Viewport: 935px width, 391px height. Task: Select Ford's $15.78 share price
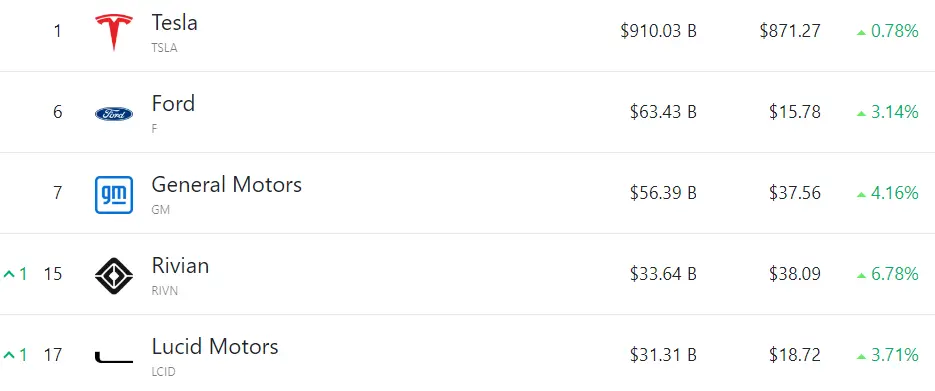[795, 111]
